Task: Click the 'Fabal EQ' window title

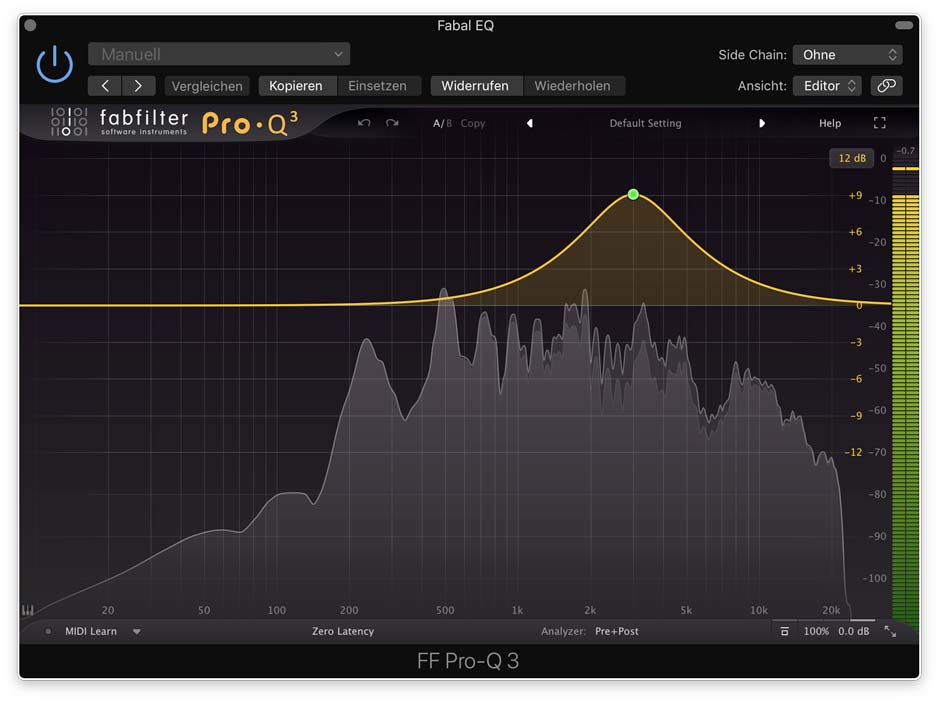Action: 465,25
